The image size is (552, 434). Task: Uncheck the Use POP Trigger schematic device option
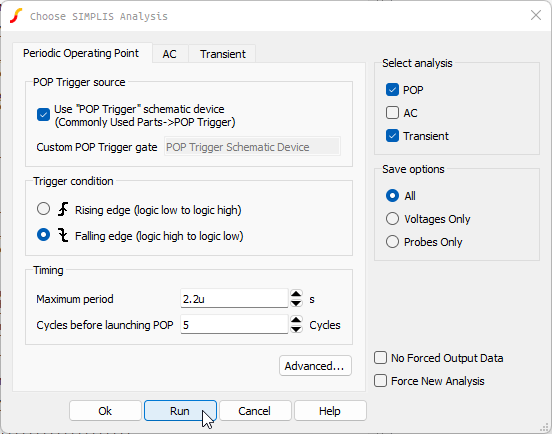click(x=43, y=115)
